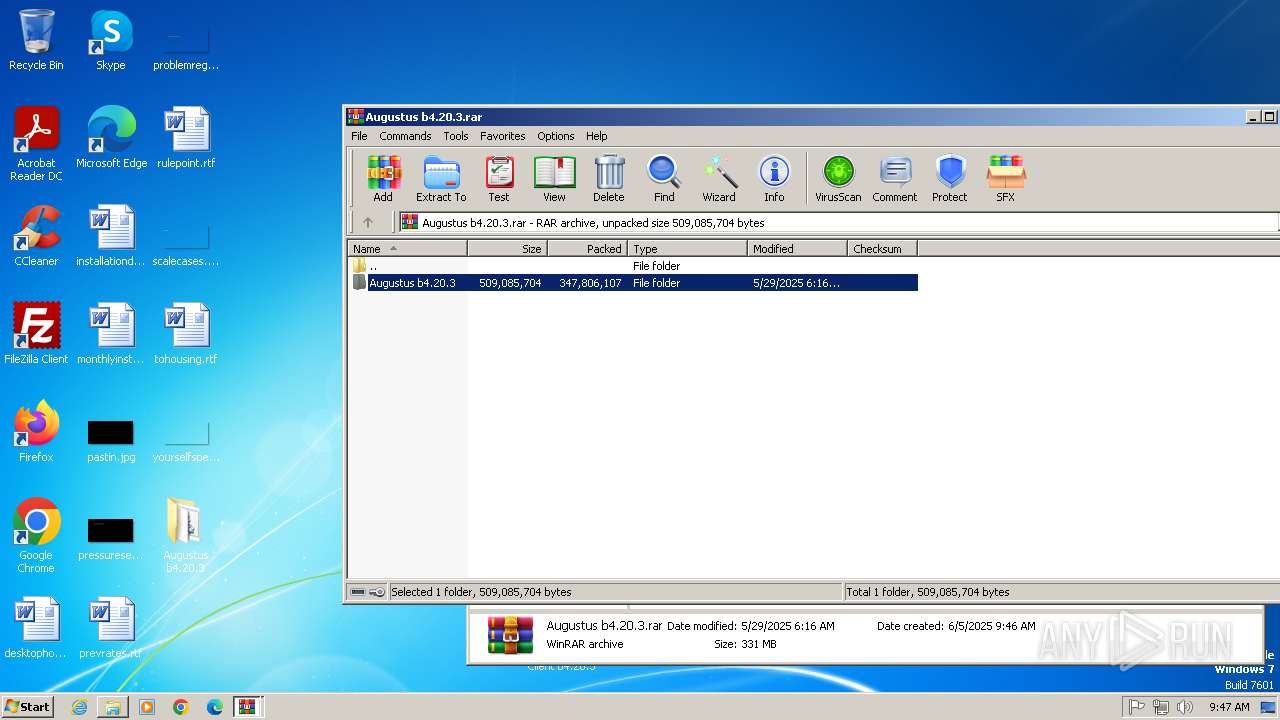Select the parent folder '..' row
Screen dimensions: 1280x720
[633, 266]
